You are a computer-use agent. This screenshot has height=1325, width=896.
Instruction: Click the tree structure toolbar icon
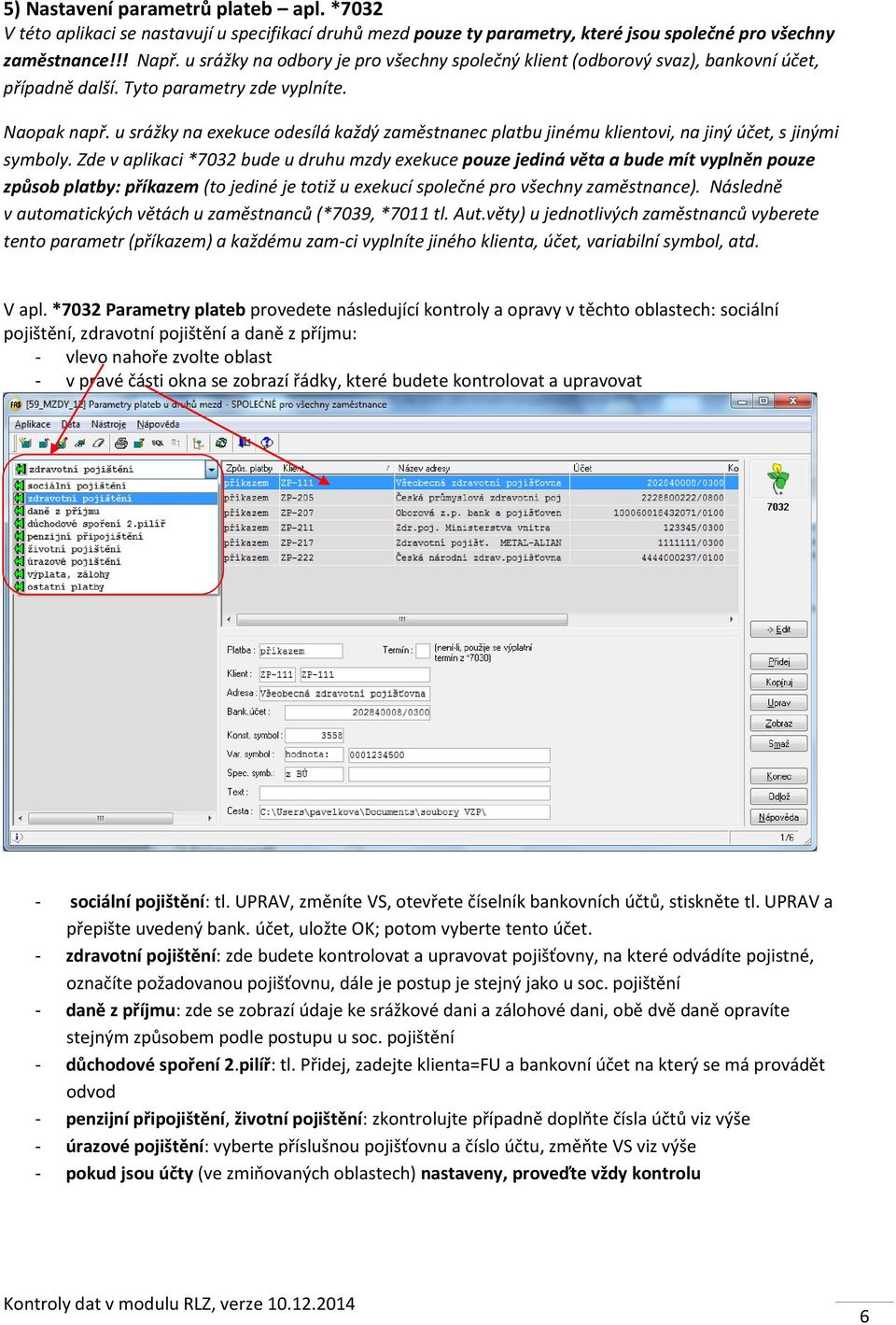coord(198,443)
